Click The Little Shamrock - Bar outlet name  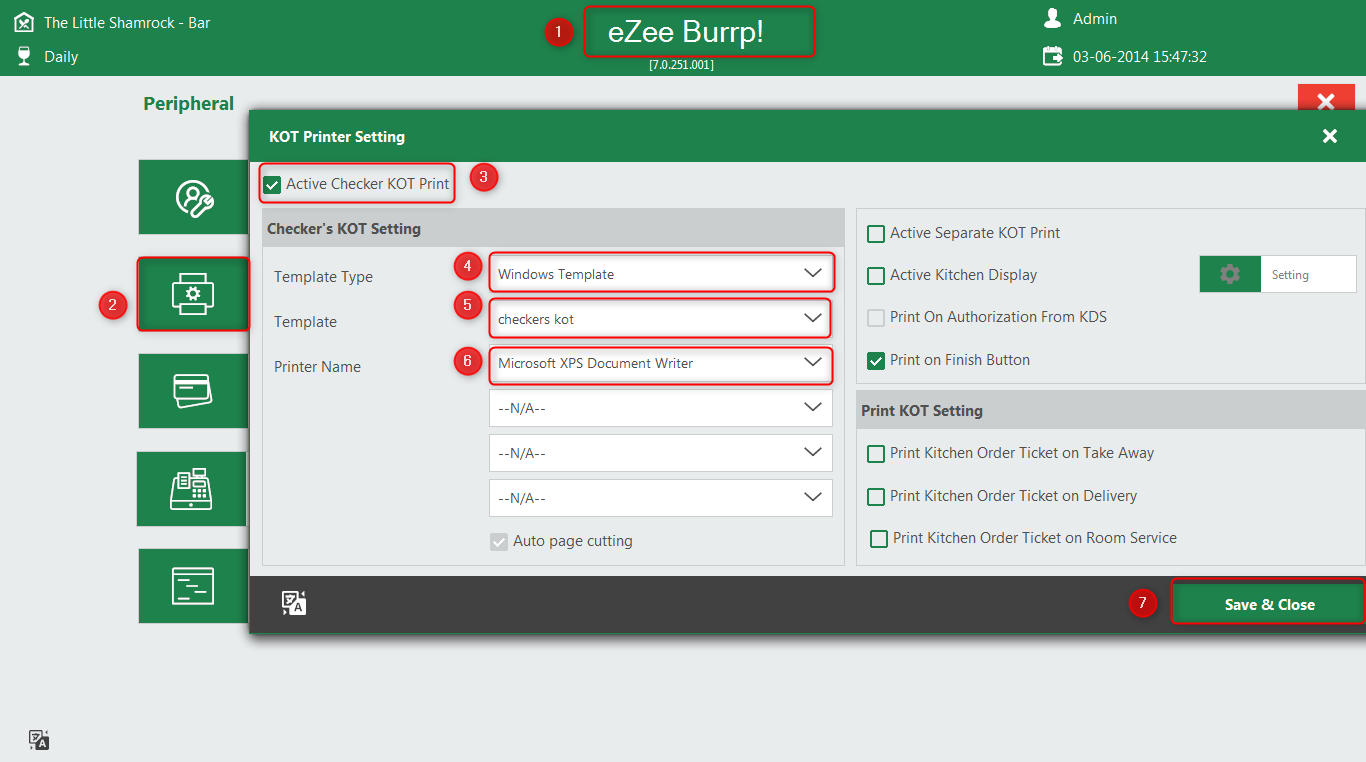pyautogui.click(x=127, y=22)
